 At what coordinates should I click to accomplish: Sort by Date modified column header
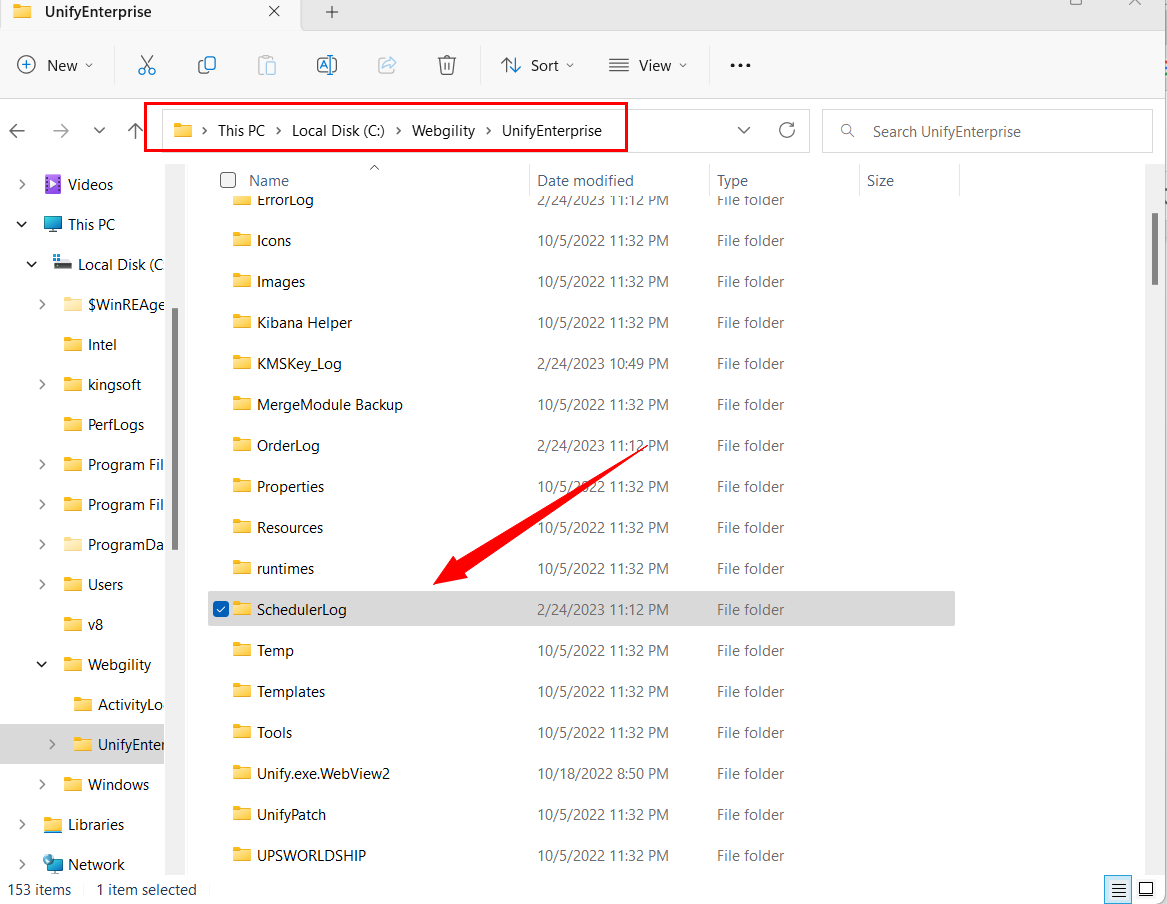pyautogui.click(x=585, y=181)
